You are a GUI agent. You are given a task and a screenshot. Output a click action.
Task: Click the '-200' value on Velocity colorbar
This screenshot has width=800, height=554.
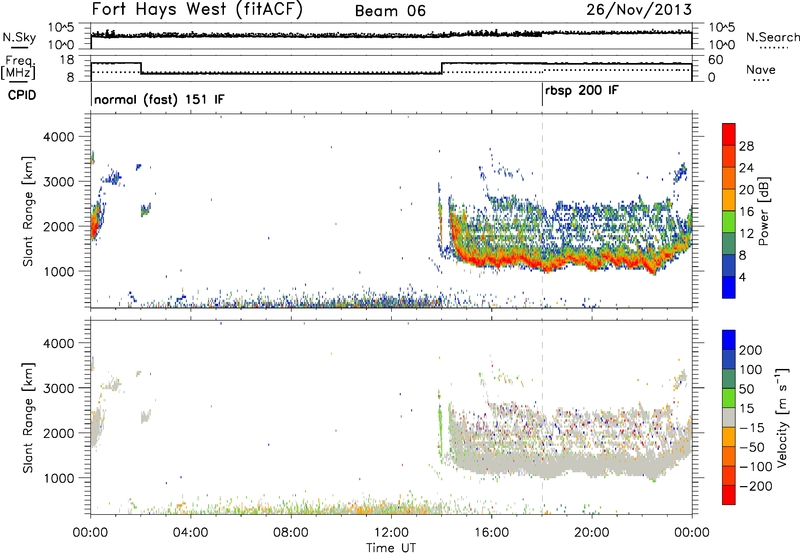[x=756, y=486]
